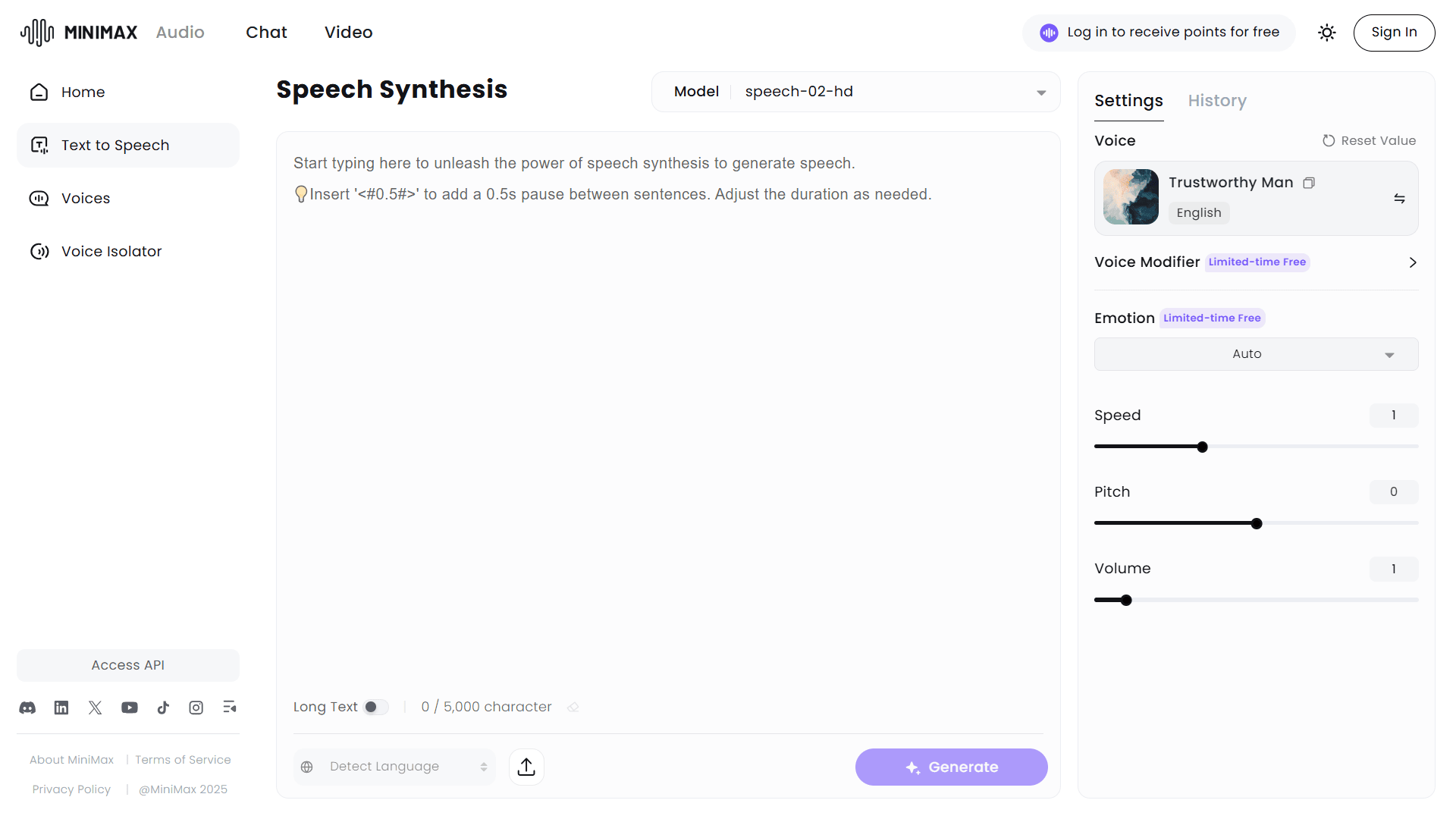The image size is (1456, 819).
Task: Expand the Voice Modifier chevron
Action: tap(1412, 262)
